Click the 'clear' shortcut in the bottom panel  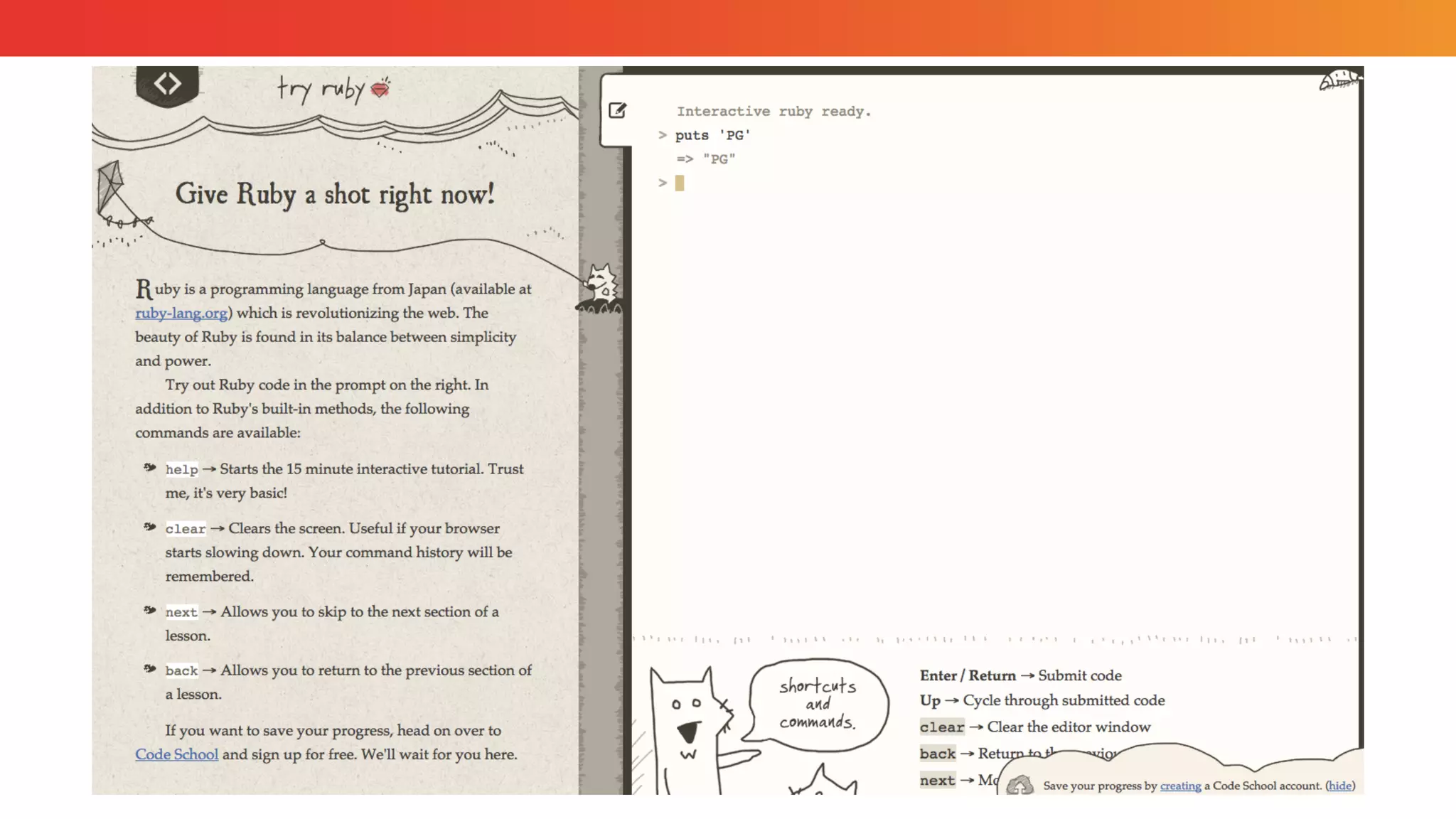pyautogui.click(x=941, y=727)
